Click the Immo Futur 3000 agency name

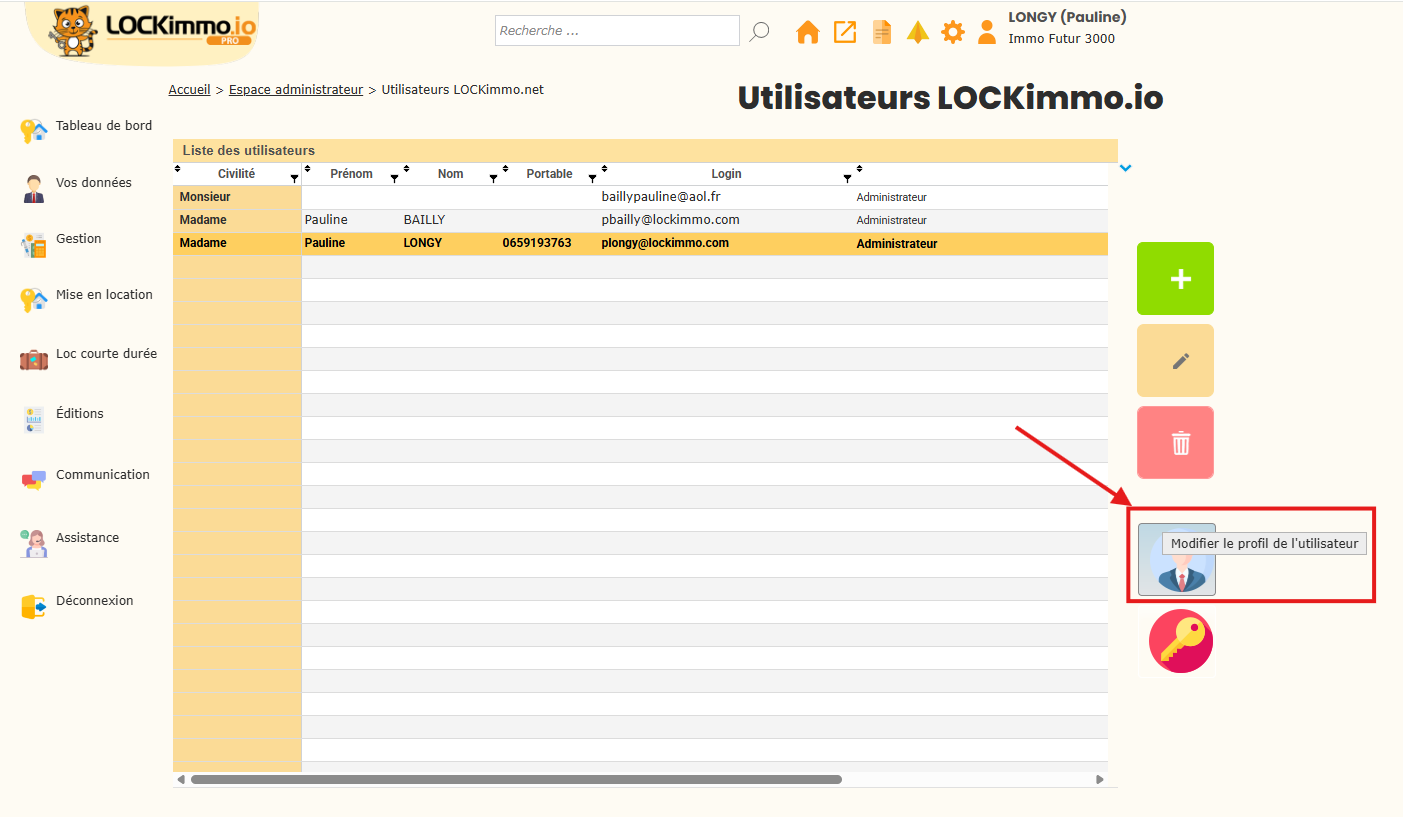pos(1061,39)
